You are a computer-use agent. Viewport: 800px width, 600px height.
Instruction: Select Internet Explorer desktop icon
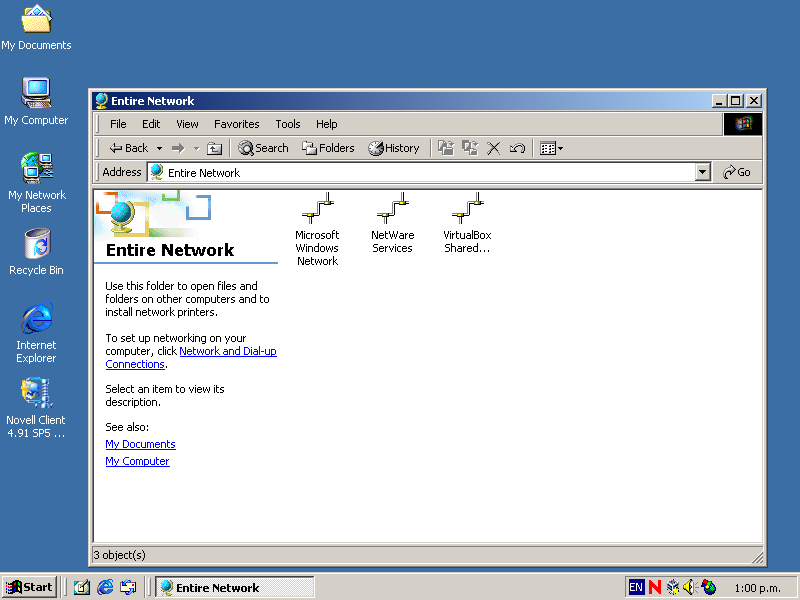(x=36, y=333)
